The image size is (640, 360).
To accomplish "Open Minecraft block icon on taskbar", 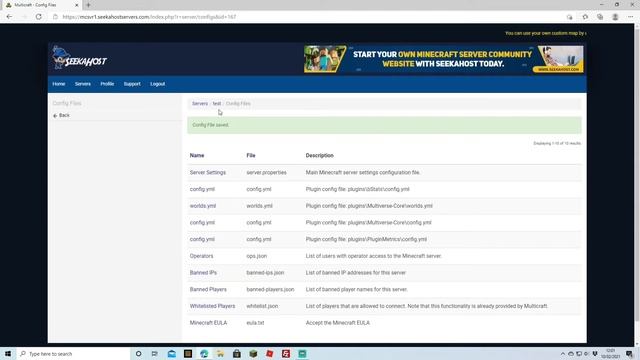I will pos(253,353).
